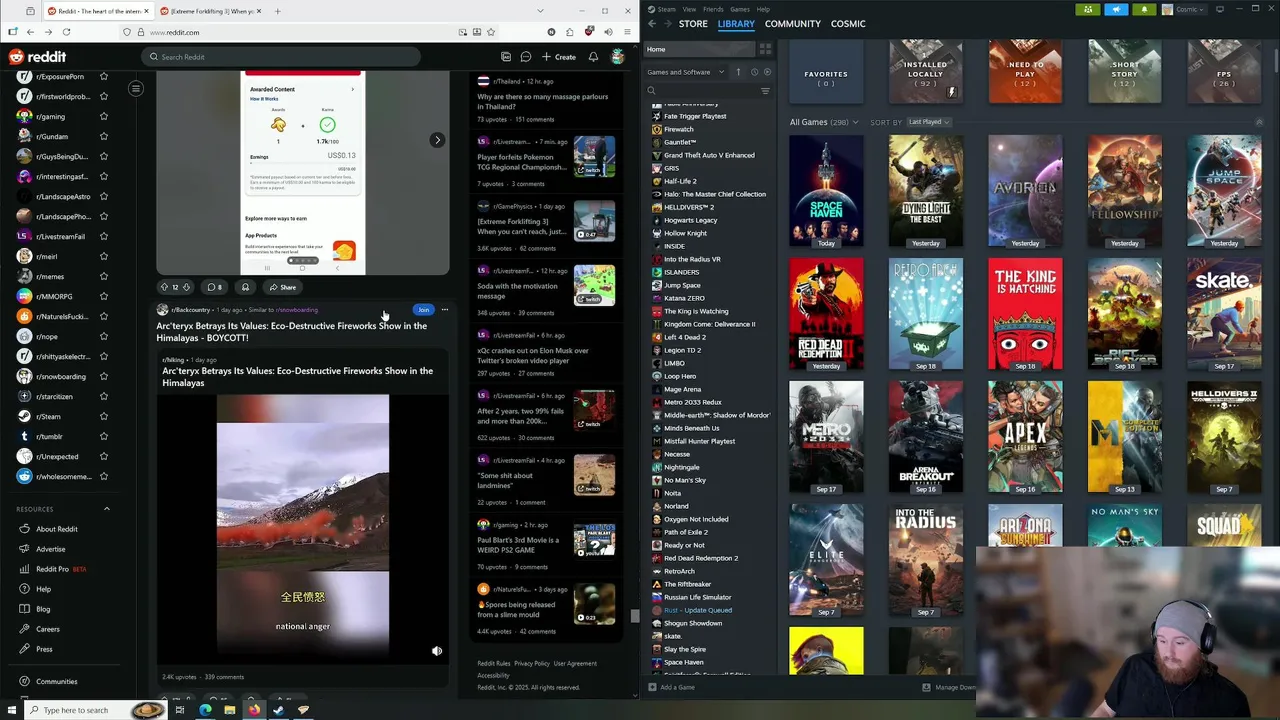This screenshot has height=720, width=1280.
Task: Share the post with 12 votes
Action: [x=282, y=287]
